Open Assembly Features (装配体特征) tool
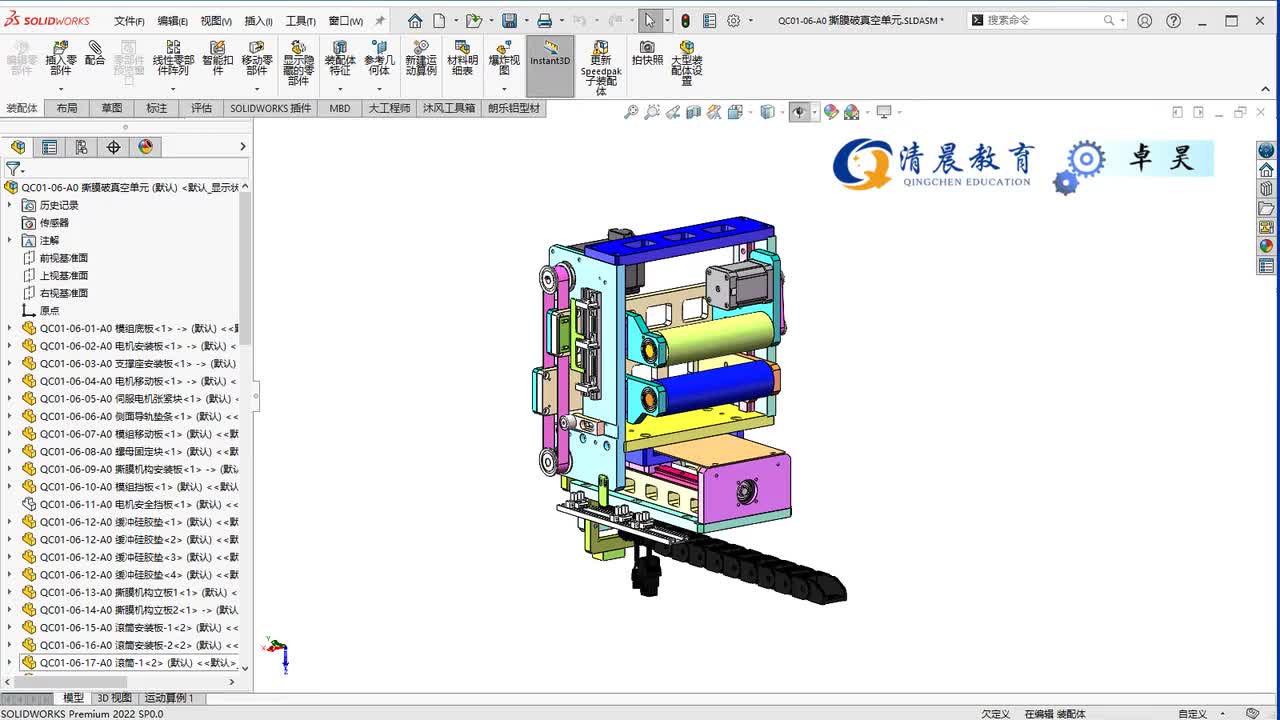Viewport: 1280px width, 720px height. 340,58
